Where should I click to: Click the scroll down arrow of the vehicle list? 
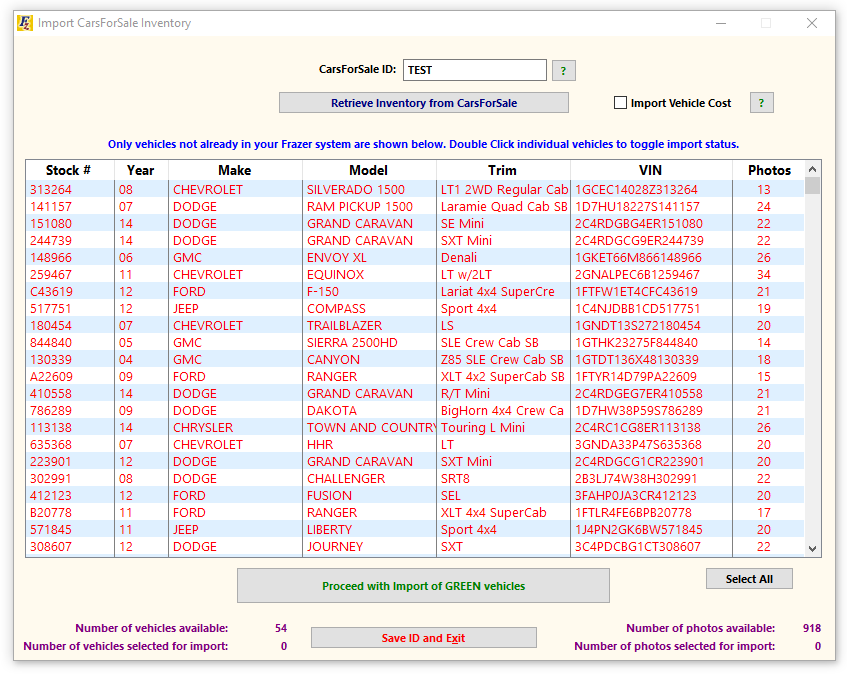tap(812, 549)
